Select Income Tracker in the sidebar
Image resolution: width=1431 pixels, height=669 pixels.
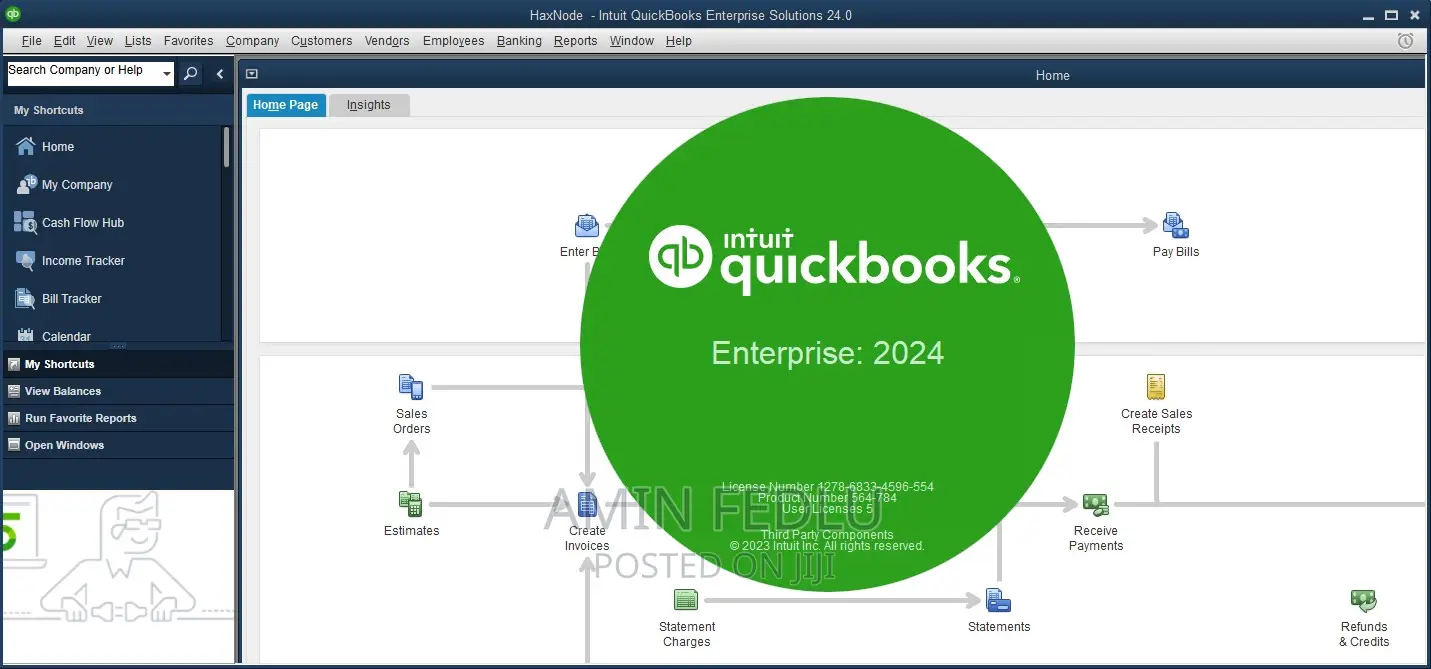81,260
